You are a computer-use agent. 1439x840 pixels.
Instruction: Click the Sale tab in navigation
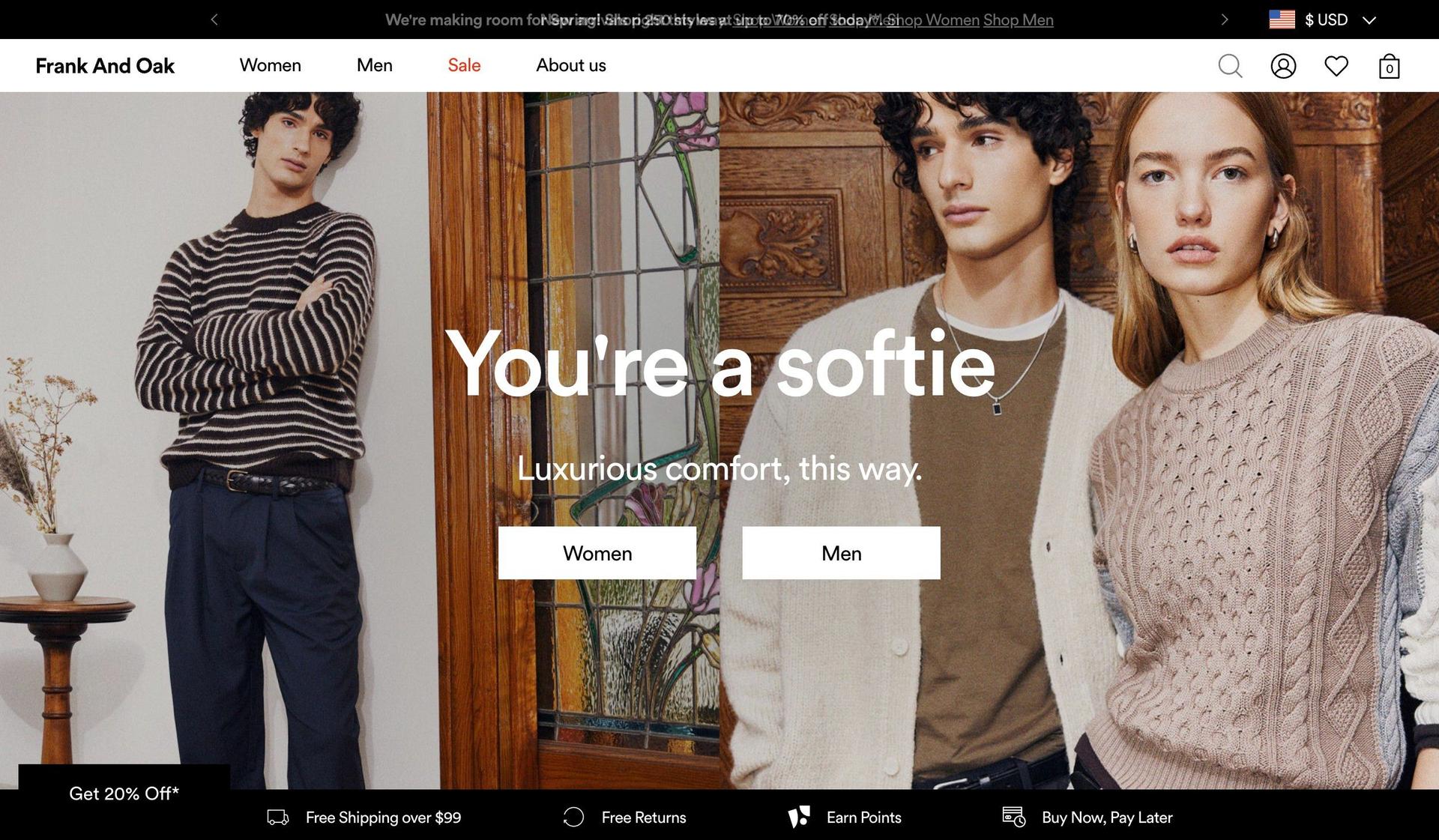pyautogui.click(x=464, y=65)
